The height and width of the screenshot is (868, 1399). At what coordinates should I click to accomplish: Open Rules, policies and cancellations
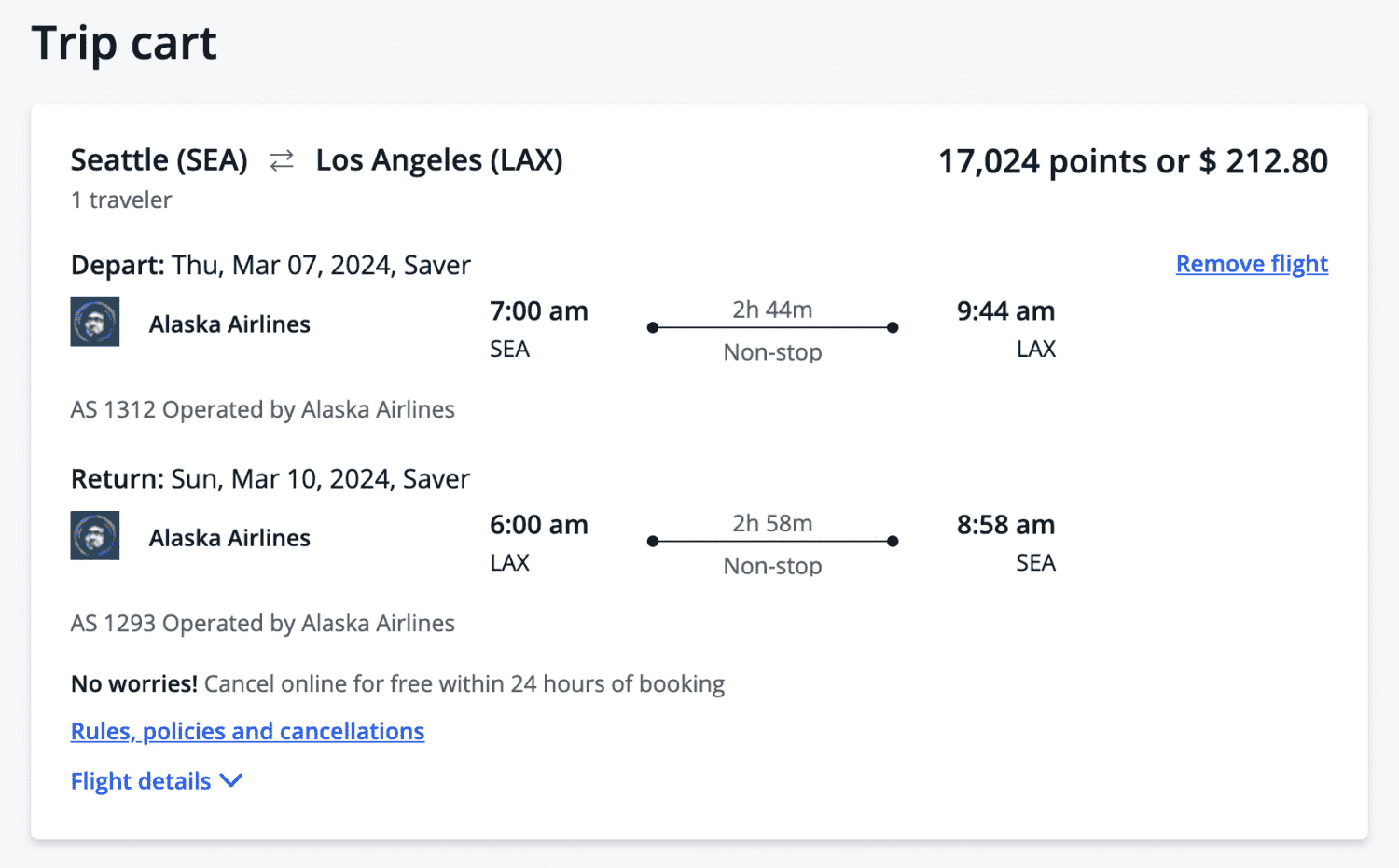[x=247, y=731]
